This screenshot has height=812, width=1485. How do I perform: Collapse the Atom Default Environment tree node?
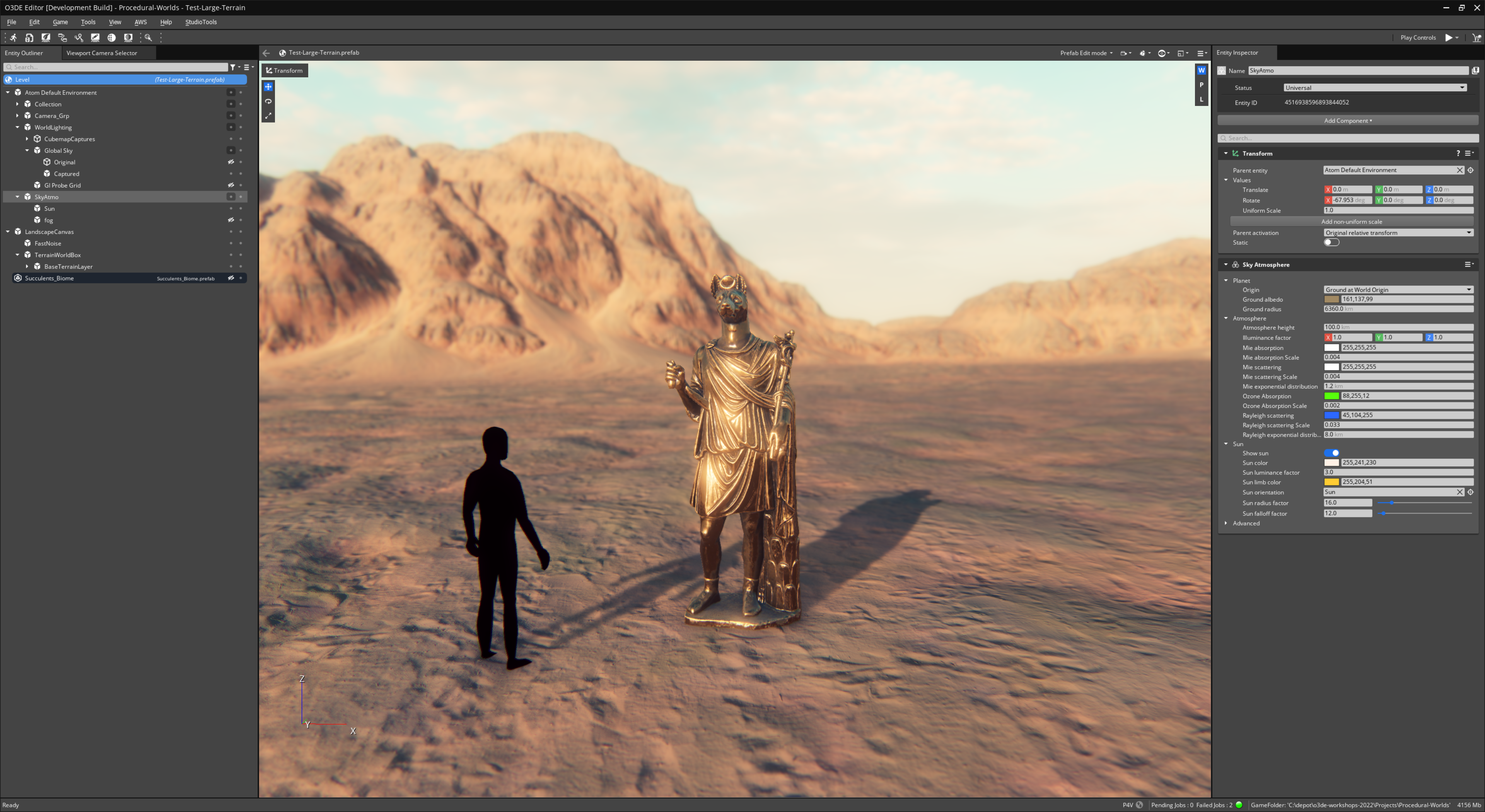coord(8,92)
